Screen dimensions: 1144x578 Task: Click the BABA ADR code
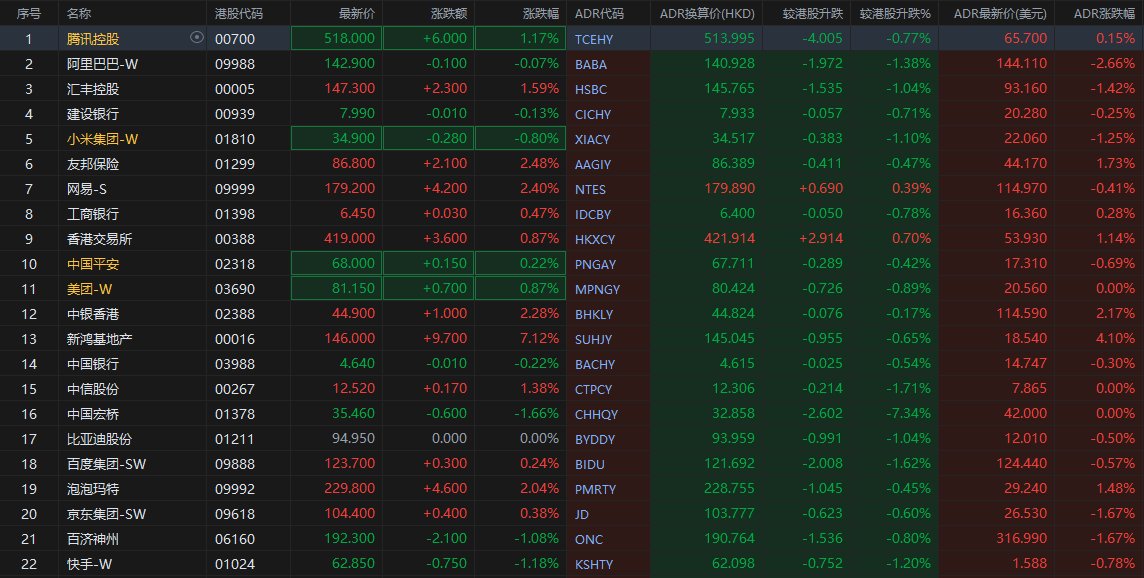coord(591,64)
